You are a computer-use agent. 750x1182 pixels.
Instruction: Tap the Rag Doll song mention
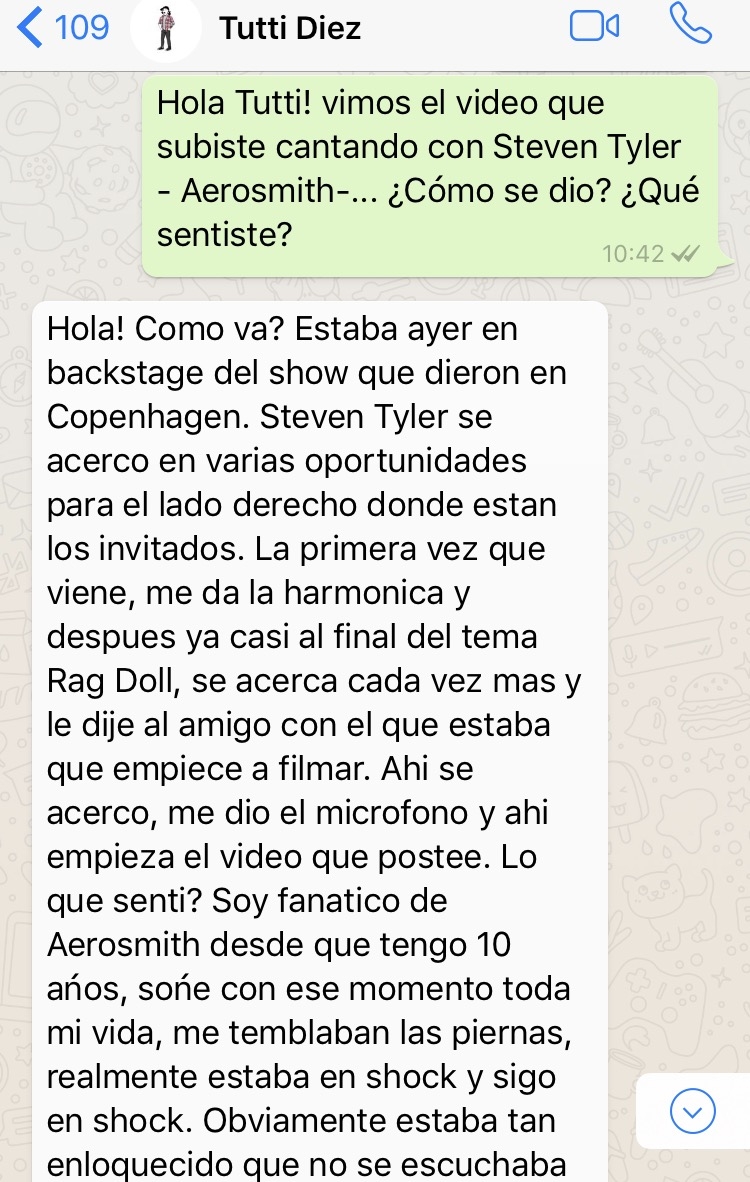tap(113, 681)
